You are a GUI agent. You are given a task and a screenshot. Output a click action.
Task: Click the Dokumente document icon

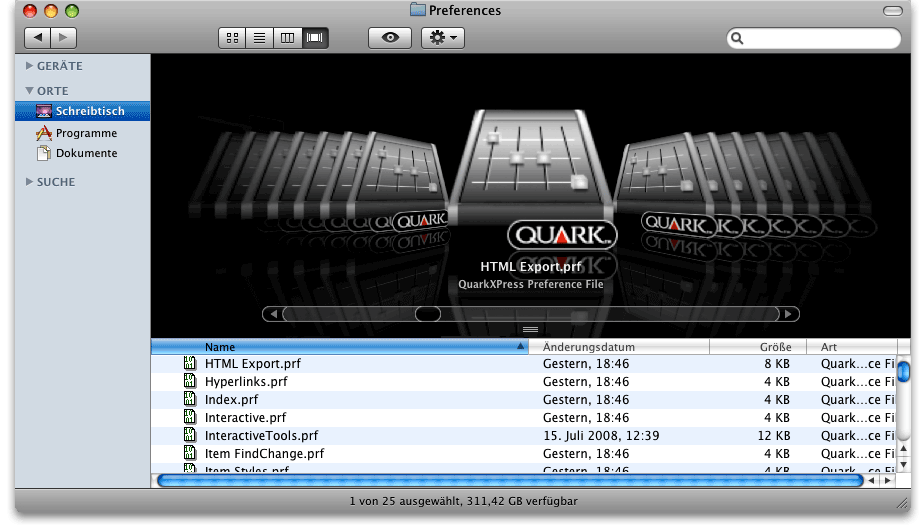[x=44, y=153]
